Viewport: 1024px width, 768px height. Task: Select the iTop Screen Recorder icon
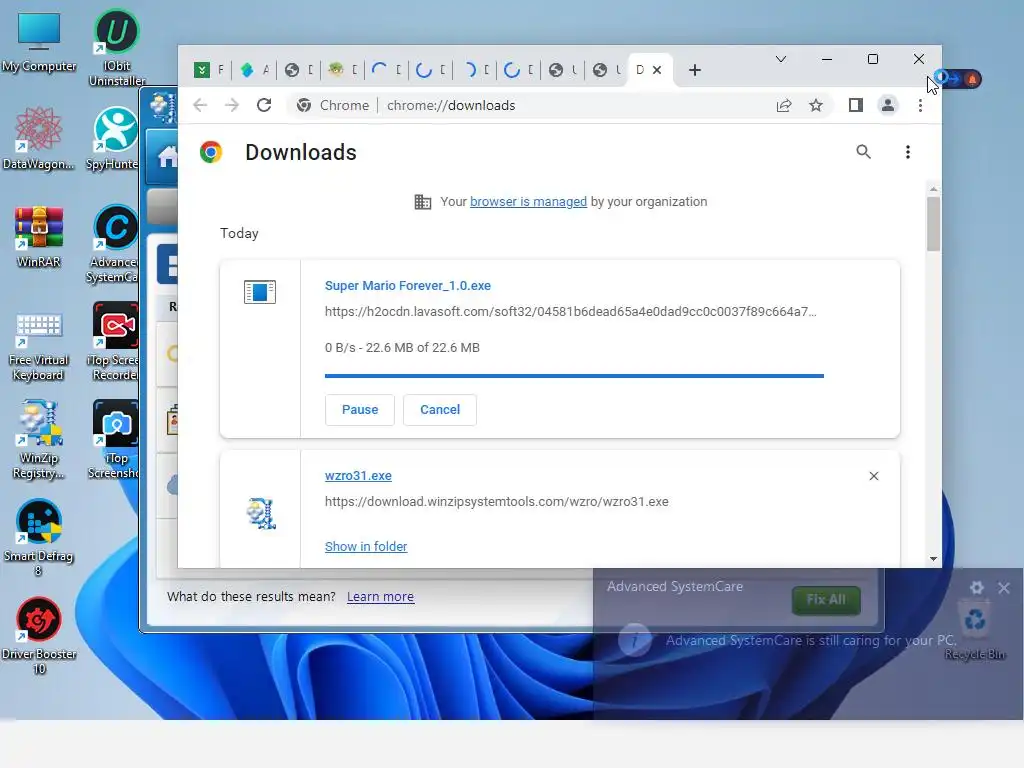113,341
